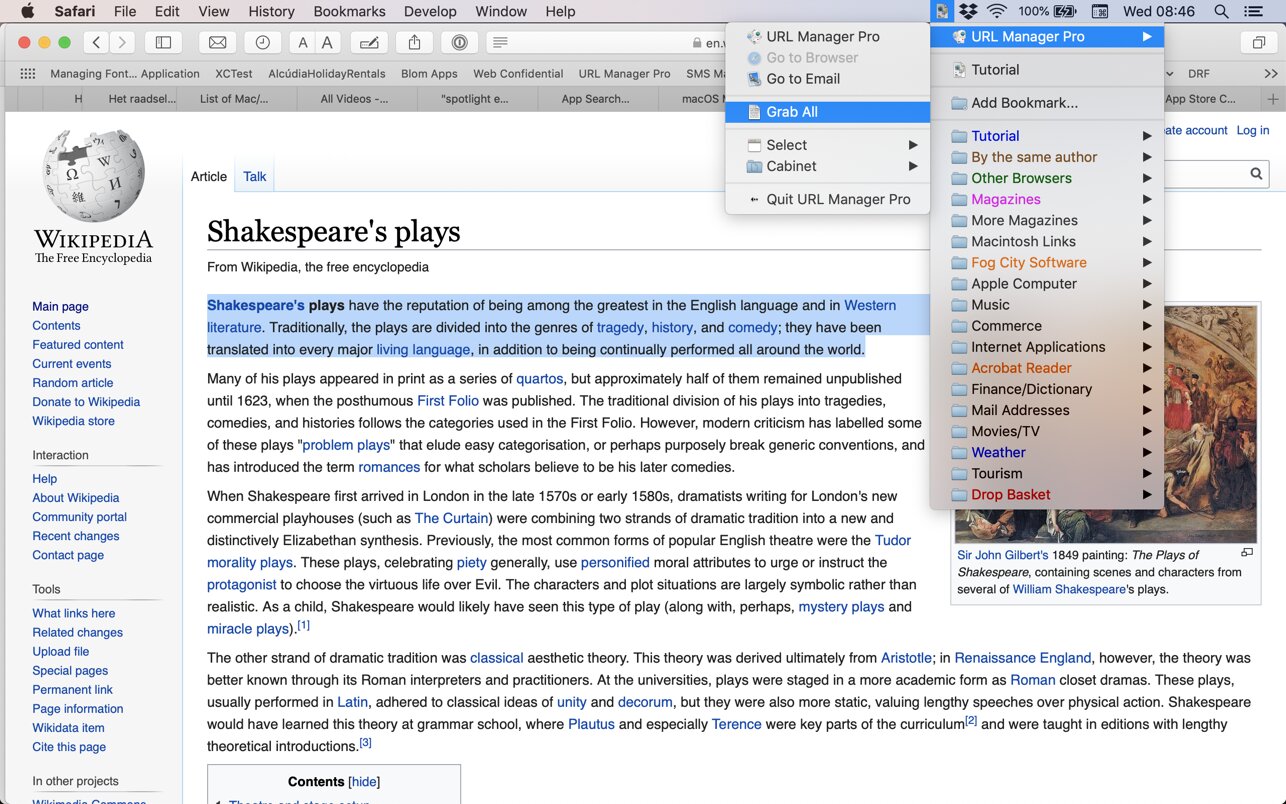The width and height of the screenshot is (1286, 804).
Task: Select Add Bookmark… menu item
Action: tap(1024, 103)
